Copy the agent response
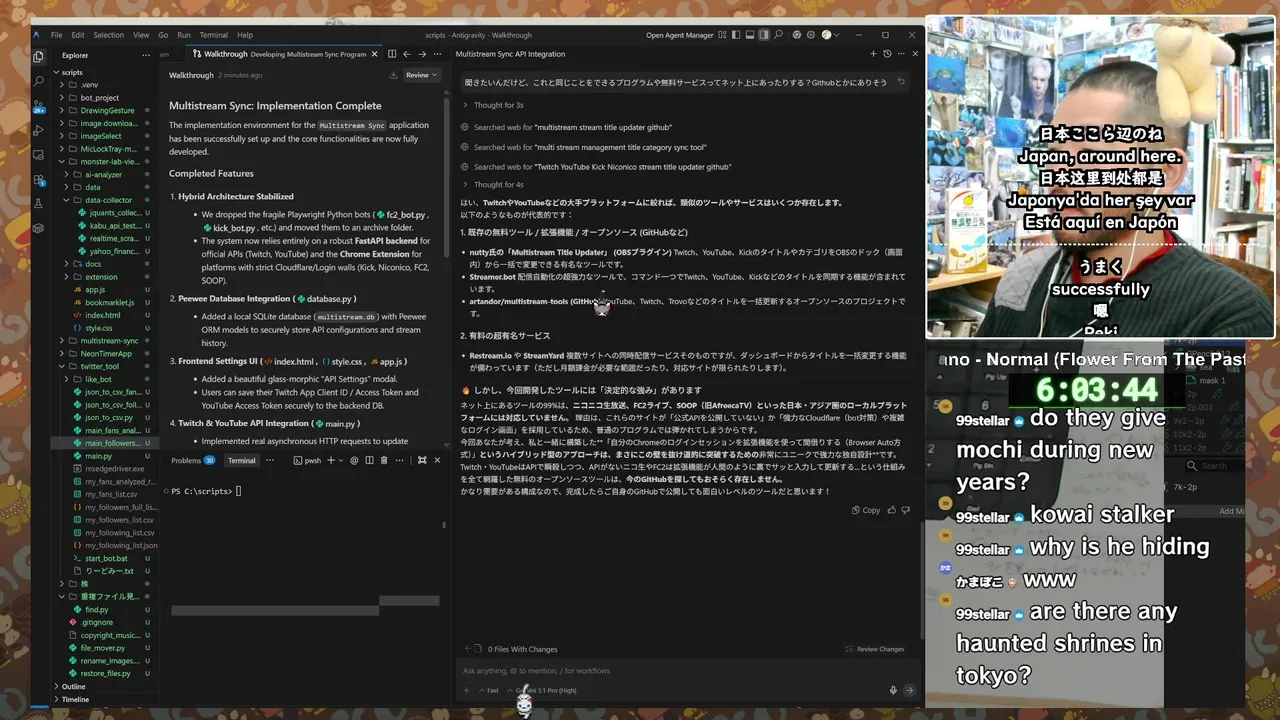 click(x=866, y=510)
